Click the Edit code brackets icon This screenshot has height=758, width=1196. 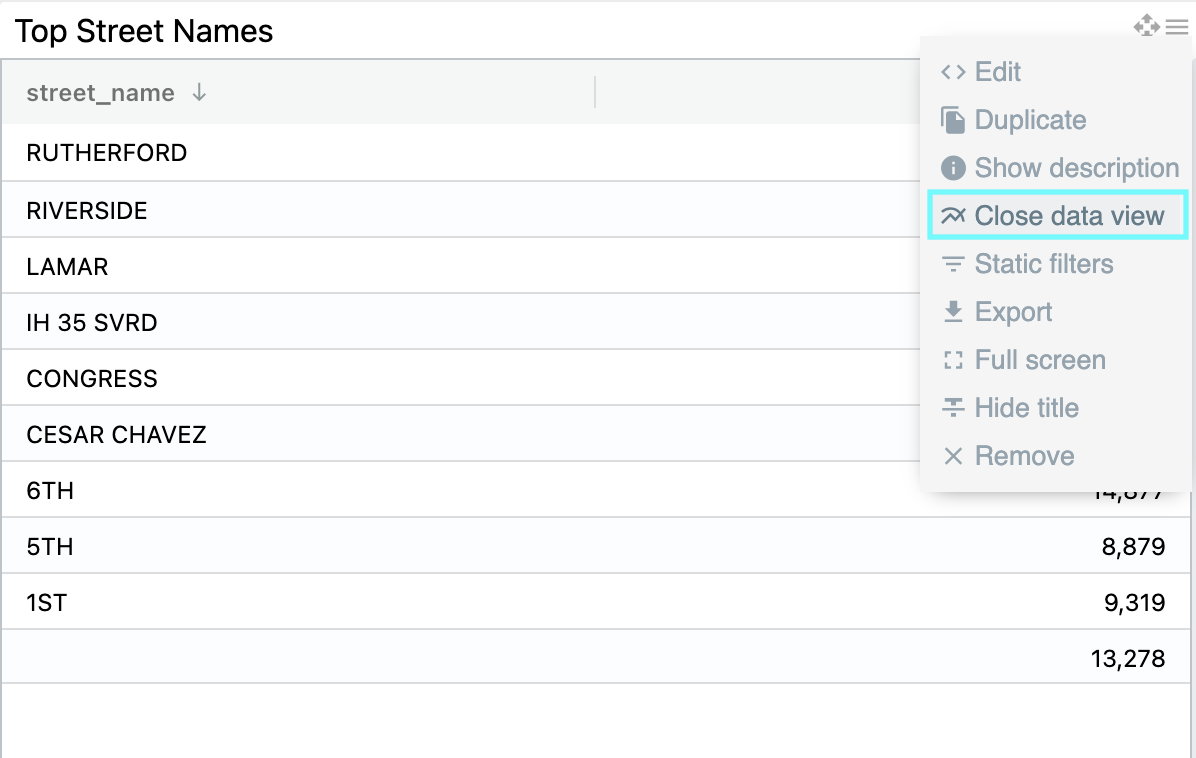point(953,72)
